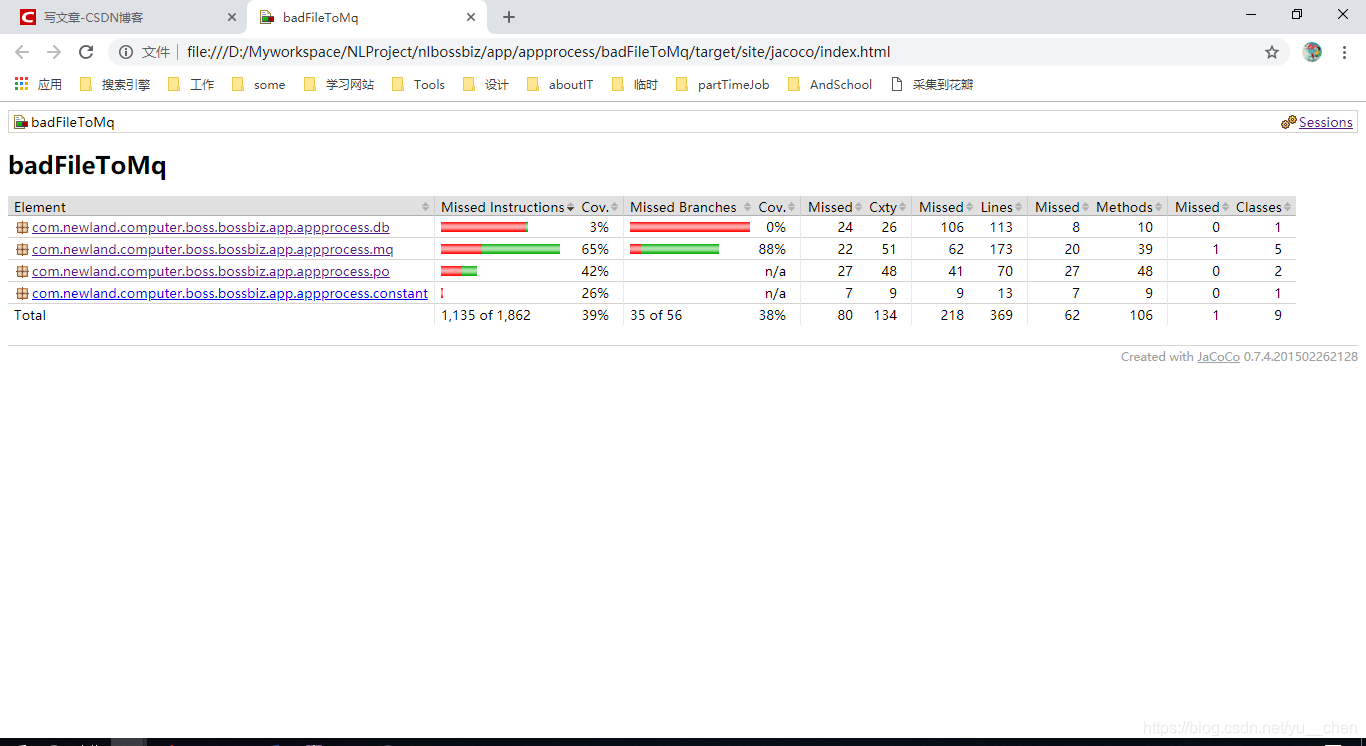Close the 写文章-CSDN博客 tab
Screen dimensions: 1366x746
(232, 17)
